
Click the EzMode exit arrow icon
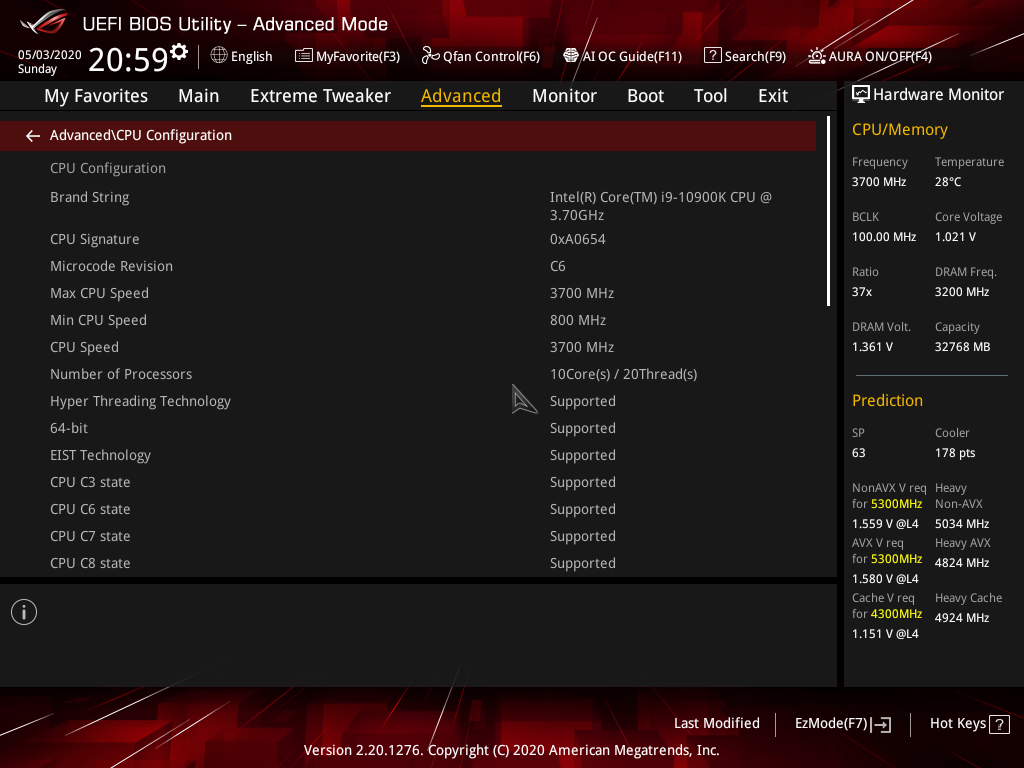pos(881,724)
